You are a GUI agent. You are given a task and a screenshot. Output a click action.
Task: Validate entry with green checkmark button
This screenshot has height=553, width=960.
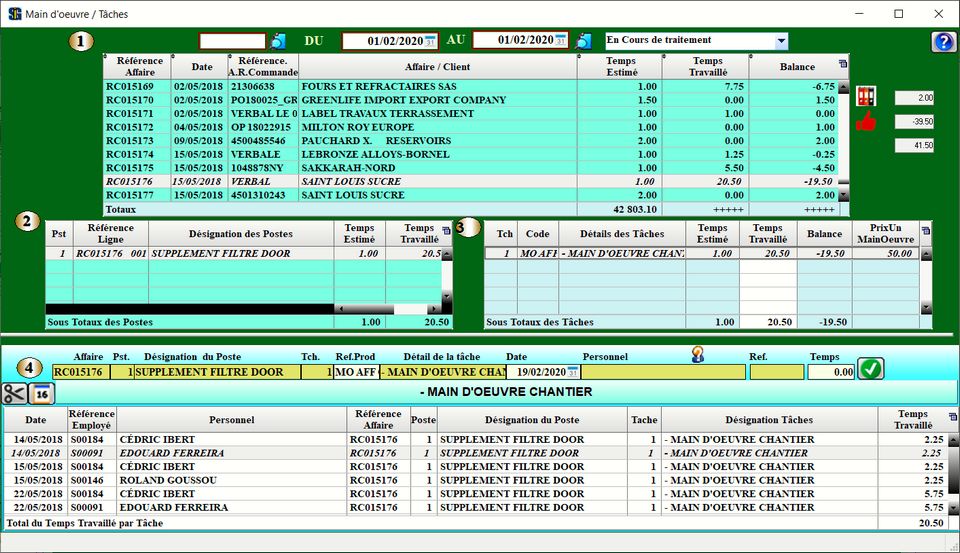[871, 369]
